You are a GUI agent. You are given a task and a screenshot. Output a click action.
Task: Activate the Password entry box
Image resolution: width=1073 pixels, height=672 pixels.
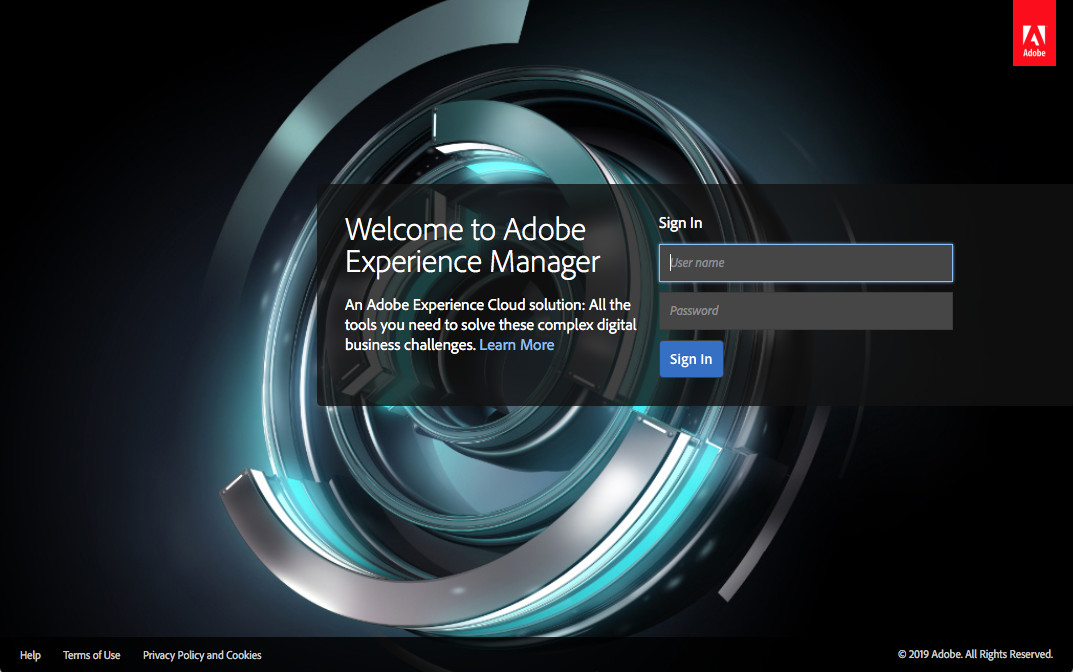click(x=806, y=310)
